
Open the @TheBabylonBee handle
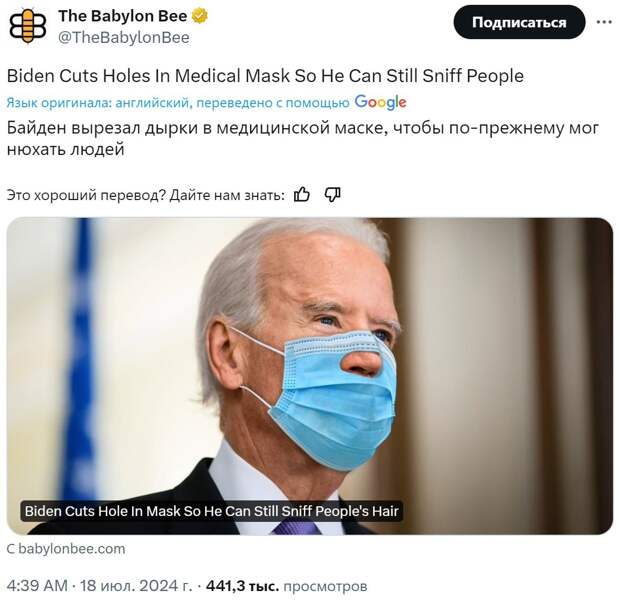point(124,38)
